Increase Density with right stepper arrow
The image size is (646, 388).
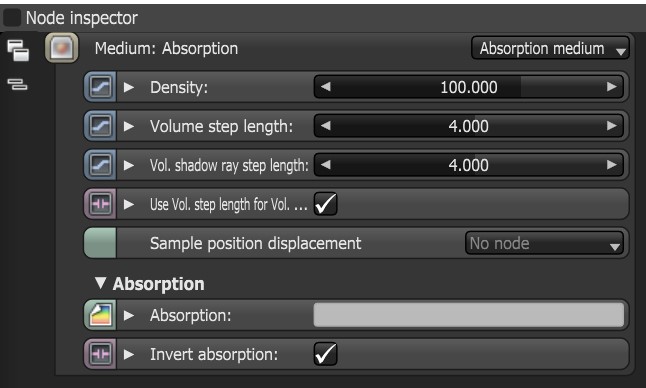tap(612, 87)
